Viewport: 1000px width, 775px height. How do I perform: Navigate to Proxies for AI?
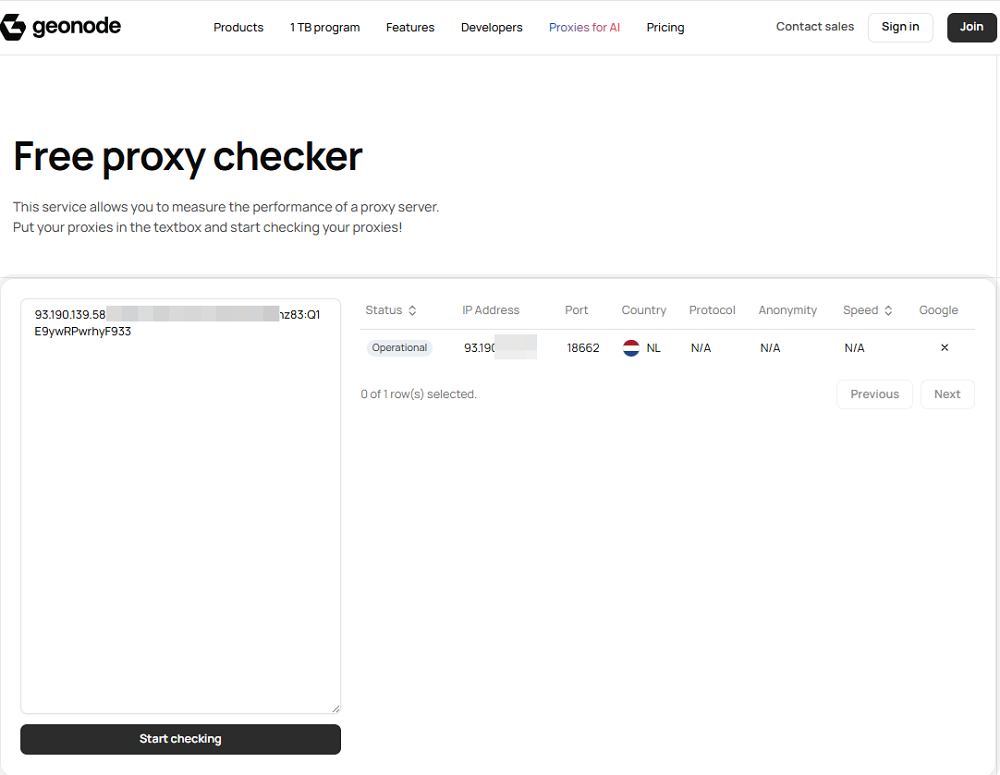point(584,27)
